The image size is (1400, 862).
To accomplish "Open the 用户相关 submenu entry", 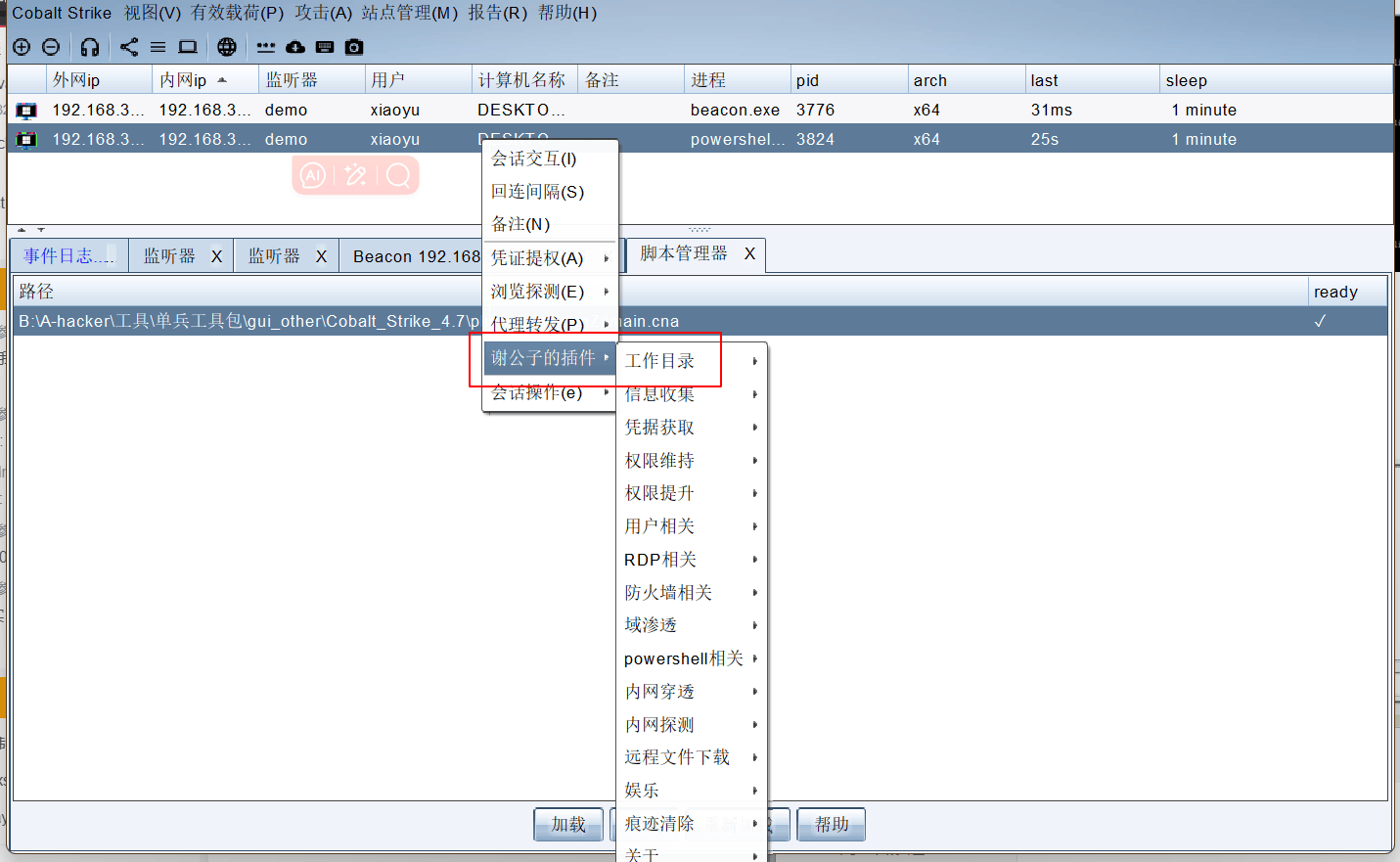I will (x=692, y=526).
